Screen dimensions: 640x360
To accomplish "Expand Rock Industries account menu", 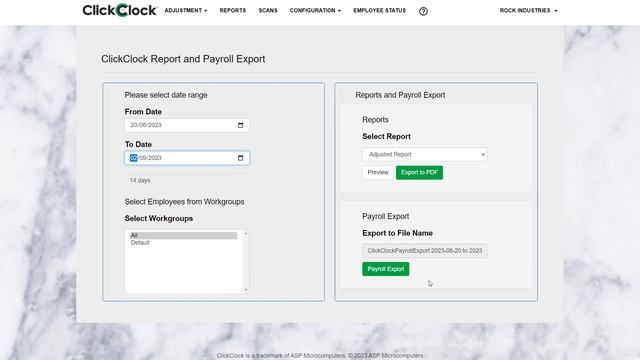I will coord(528,10).
